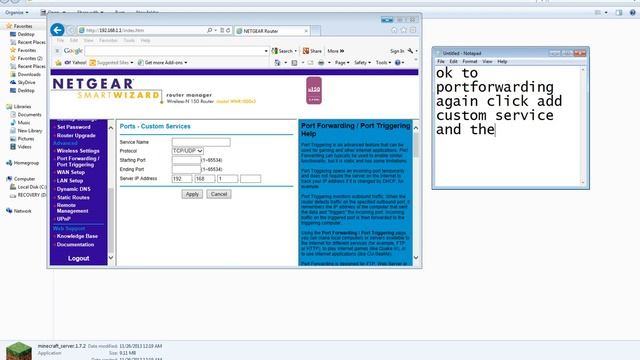The image size is (640, 360).
Task: Click the Starting Port input field
Action: point(186,160)
